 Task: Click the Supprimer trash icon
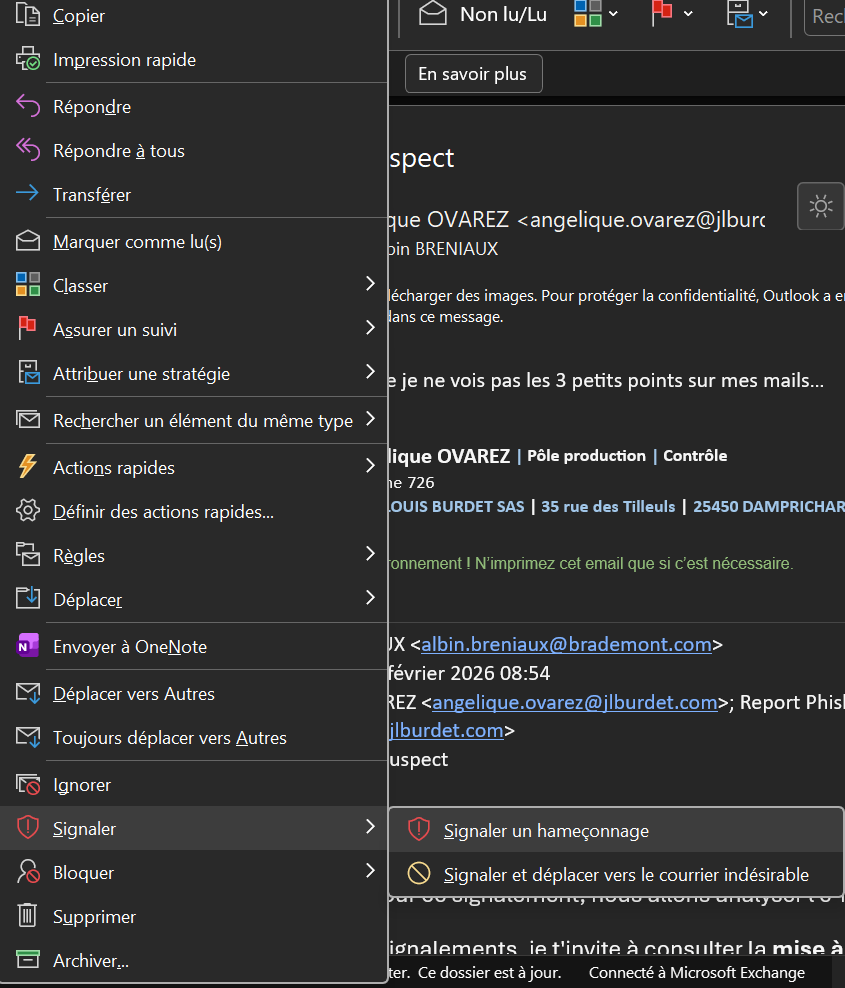[28, 916]
